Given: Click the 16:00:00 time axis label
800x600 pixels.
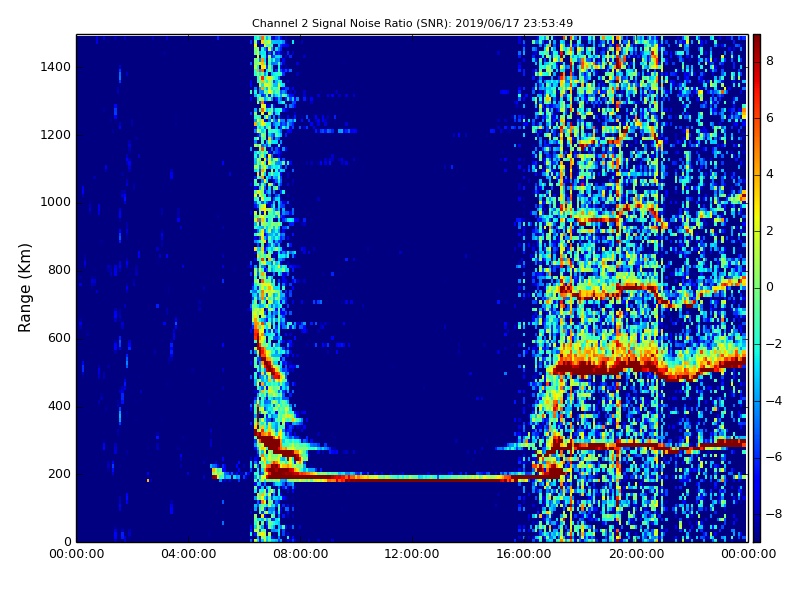Looking at the screenshot, I should point(524,554).
